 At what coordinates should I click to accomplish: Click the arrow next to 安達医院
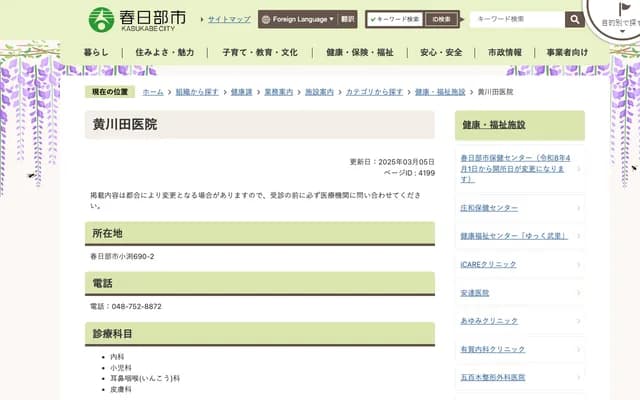(579, 293)
